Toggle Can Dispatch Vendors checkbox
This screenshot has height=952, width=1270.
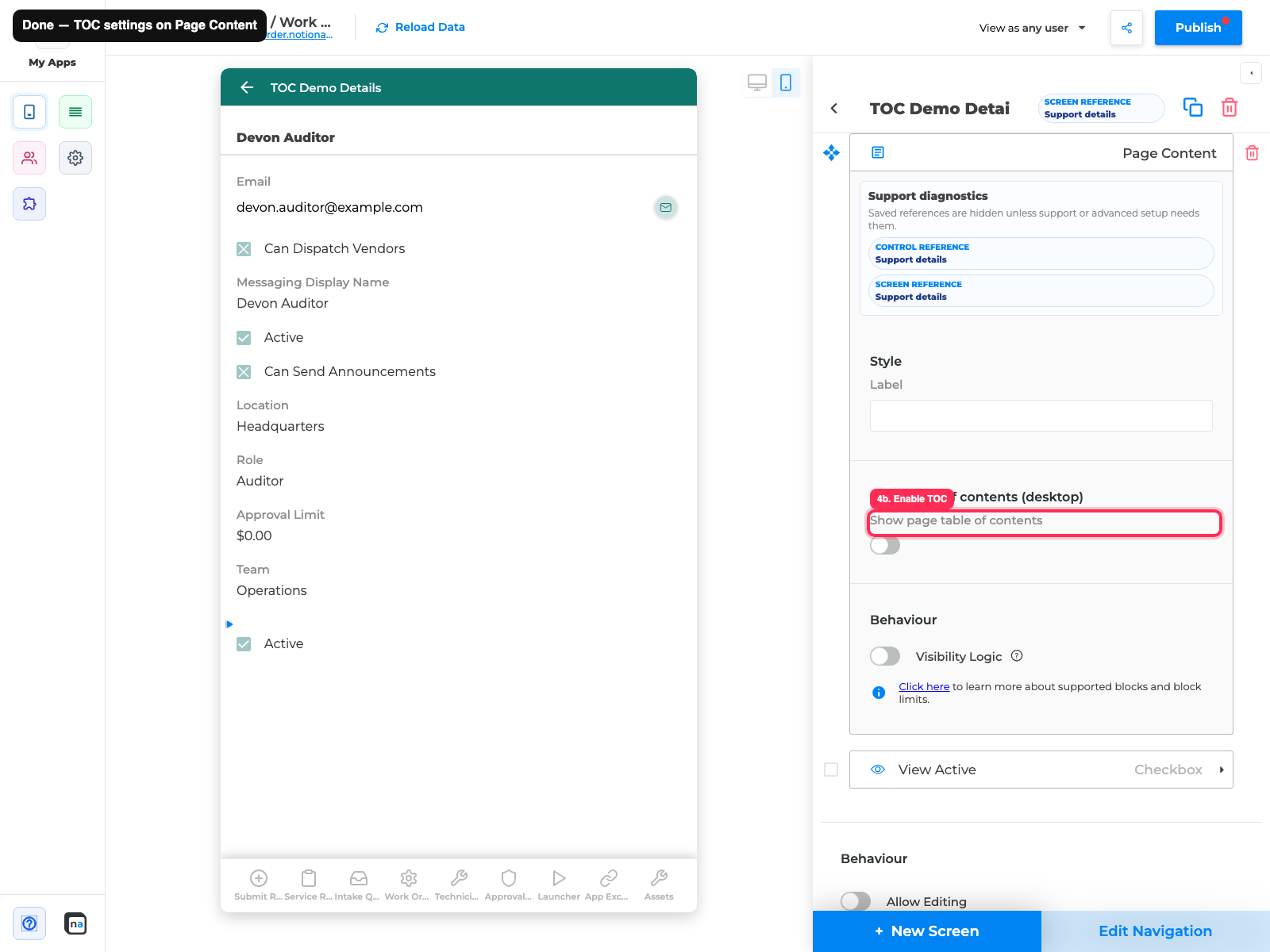point(244,249)
